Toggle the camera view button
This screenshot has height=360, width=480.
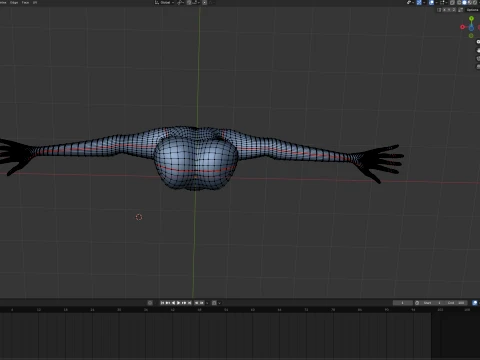pos(478,58)
